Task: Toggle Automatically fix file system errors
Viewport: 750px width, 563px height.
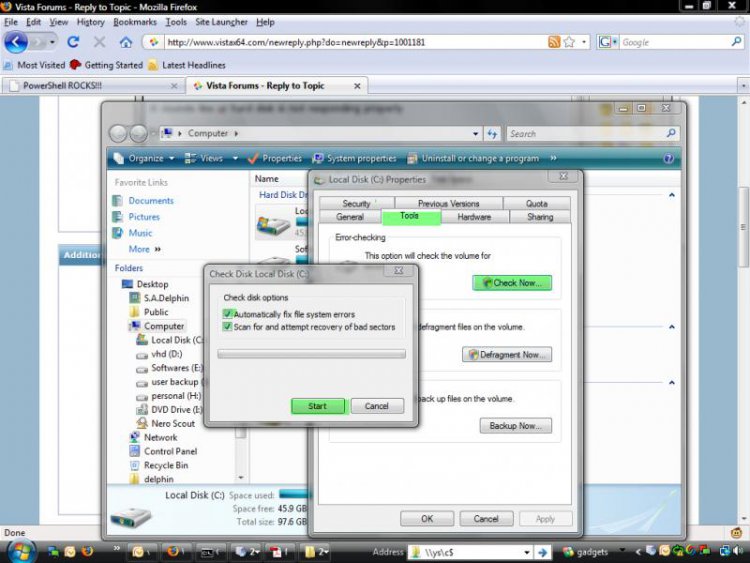Action: (228, 314)
